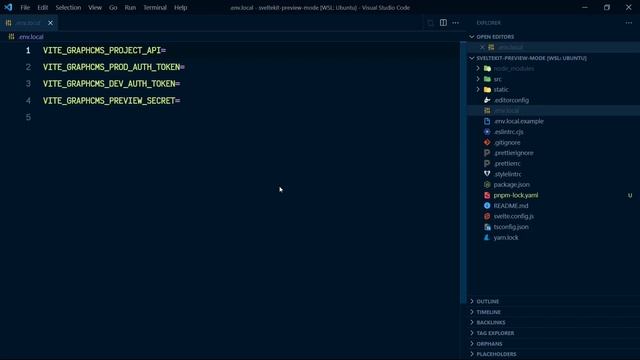Open the File menu
The image size is (640, 360).
(25, 7)
